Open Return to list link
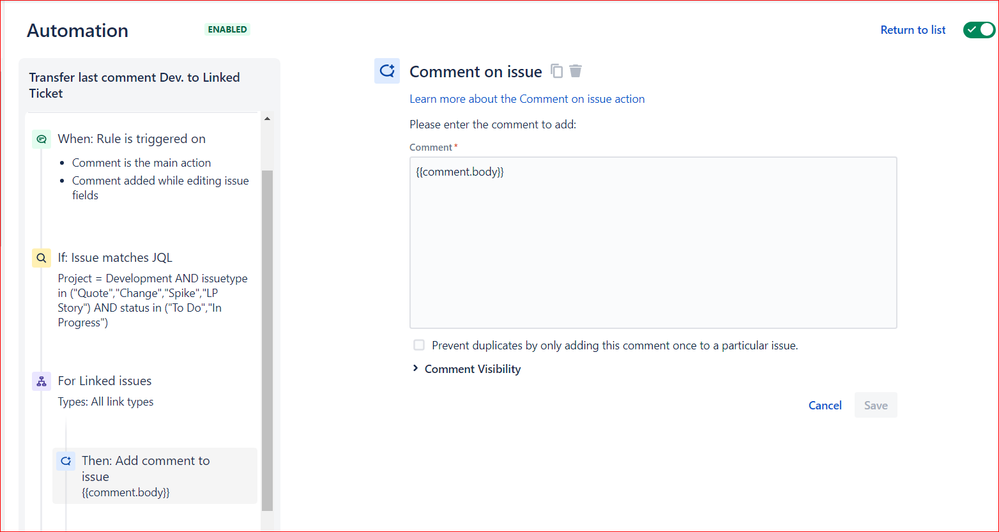 [912, 30]
